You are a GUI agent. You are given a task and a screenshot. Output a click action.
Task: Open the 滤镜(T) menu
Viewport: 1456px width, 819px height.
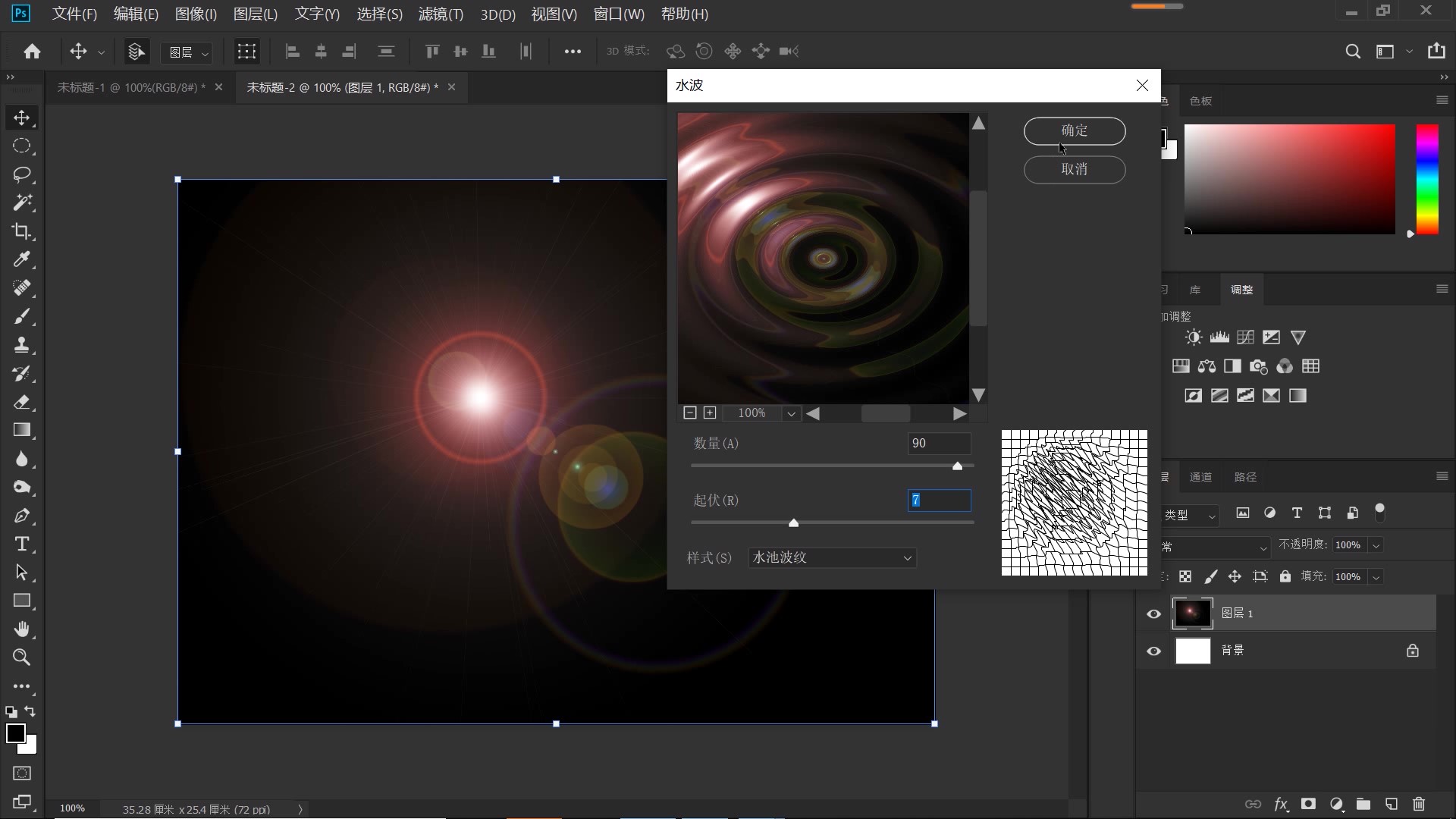coord(441,14)
